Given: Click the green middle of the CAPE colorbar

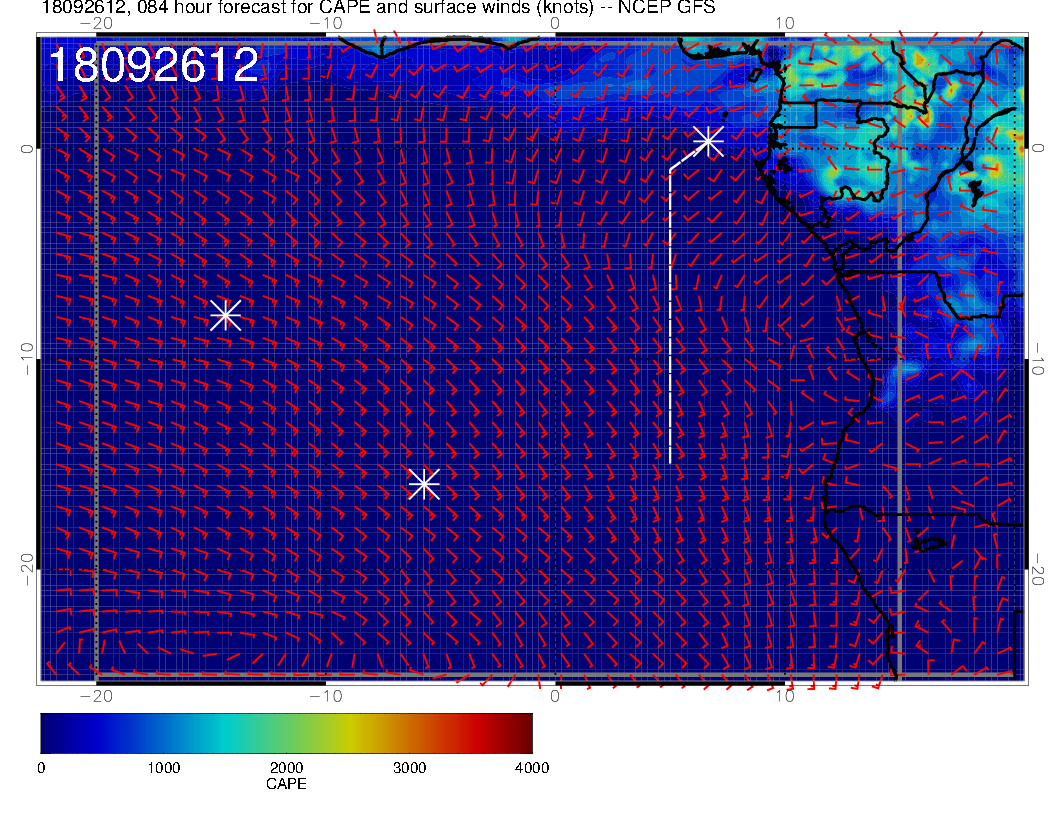Looking at the screenshot, I should 286,732.
